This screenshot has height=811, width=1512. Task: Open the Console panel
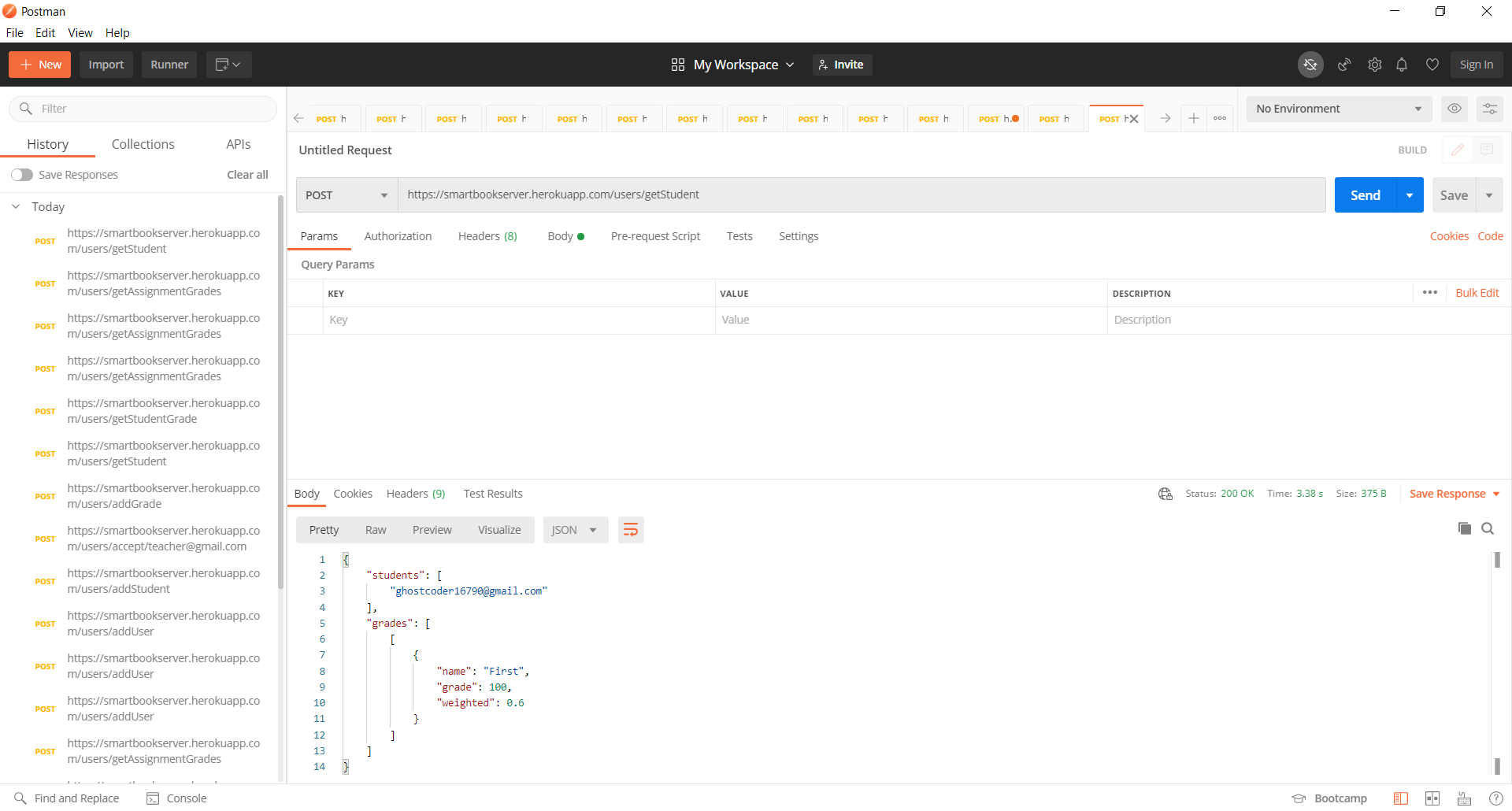(x=177, y=798)
